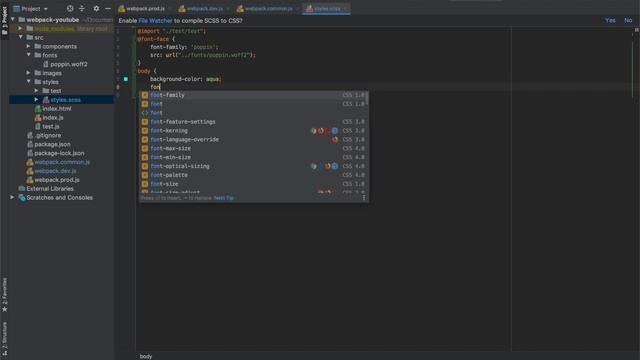The width and height of the screenshot is (640, 360).
Task: Open the File Watcher link in notification
Action: pos(156,20)
